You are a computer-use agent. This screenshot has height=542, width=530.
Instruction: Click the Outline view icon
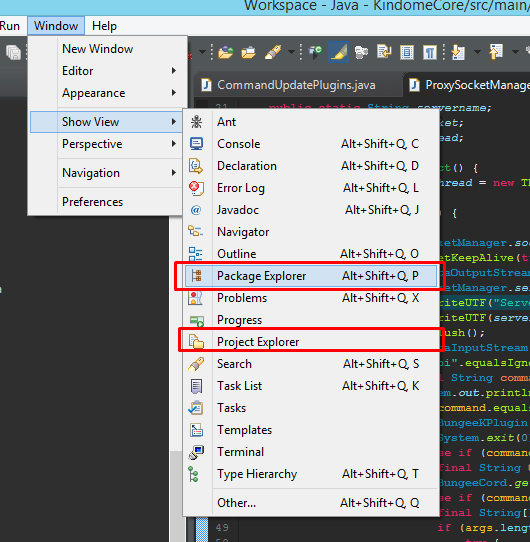196,254
